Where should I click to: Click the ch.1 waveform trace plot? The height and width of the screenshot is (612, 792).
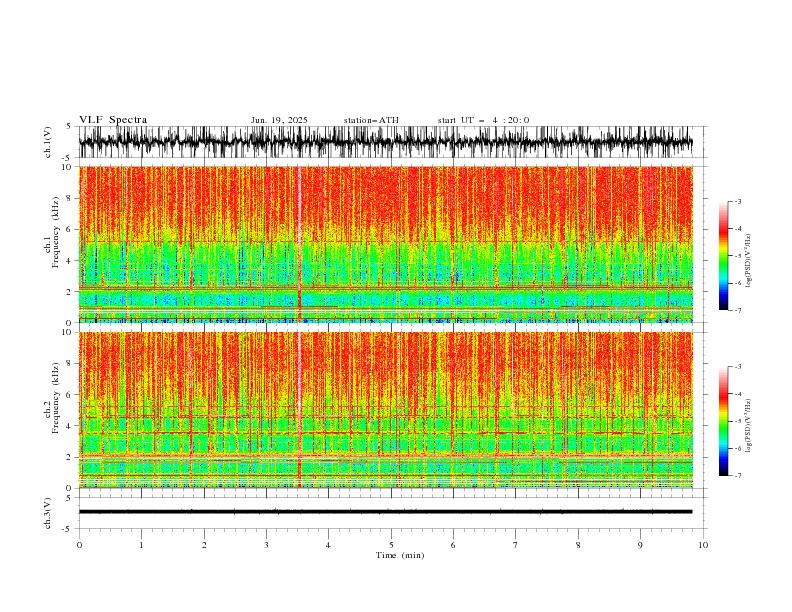coord(385,142)
